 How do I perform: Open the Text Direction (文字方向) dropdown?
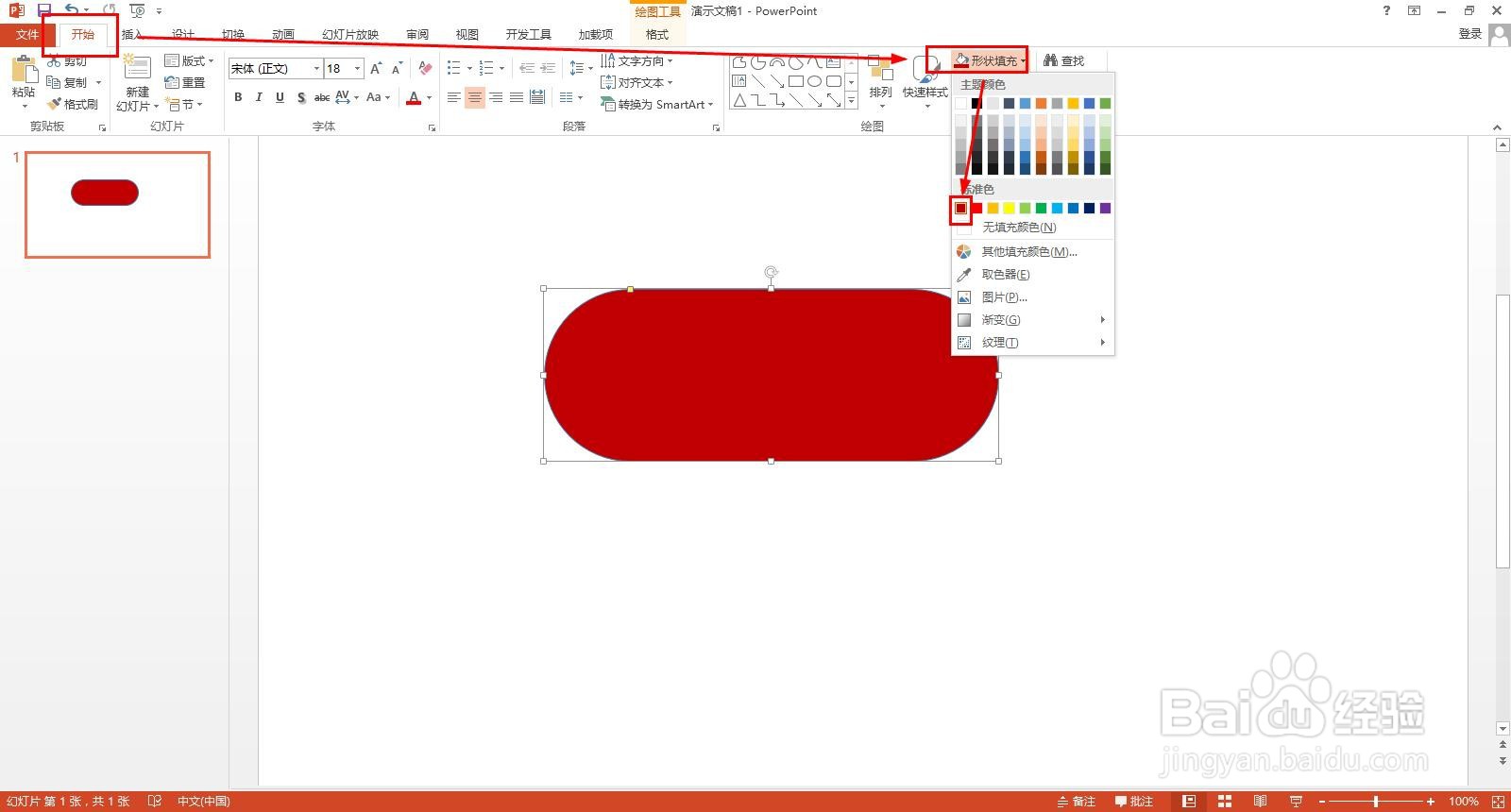637,60
